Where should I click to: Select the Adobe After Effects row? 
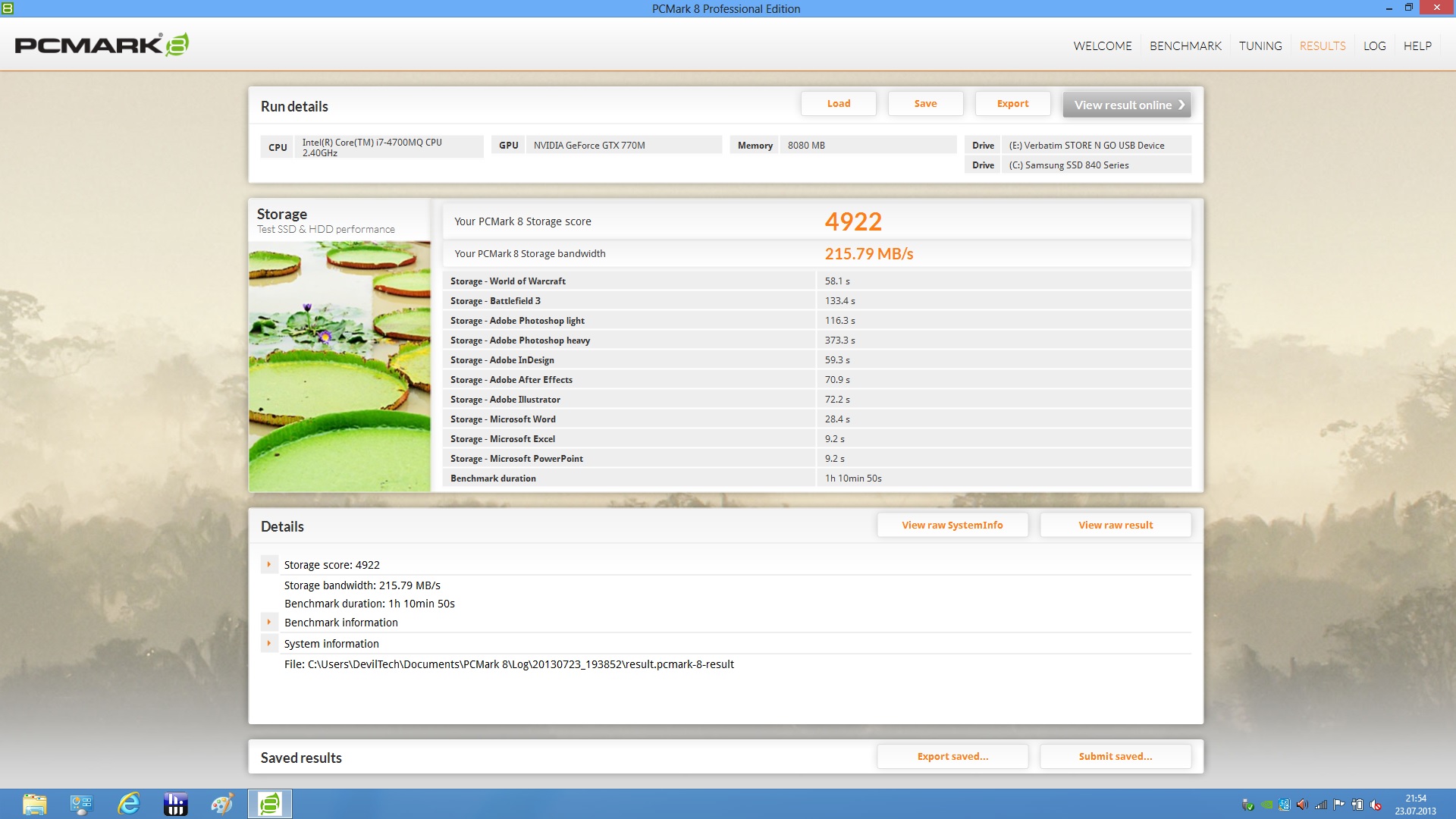point(817,380)
